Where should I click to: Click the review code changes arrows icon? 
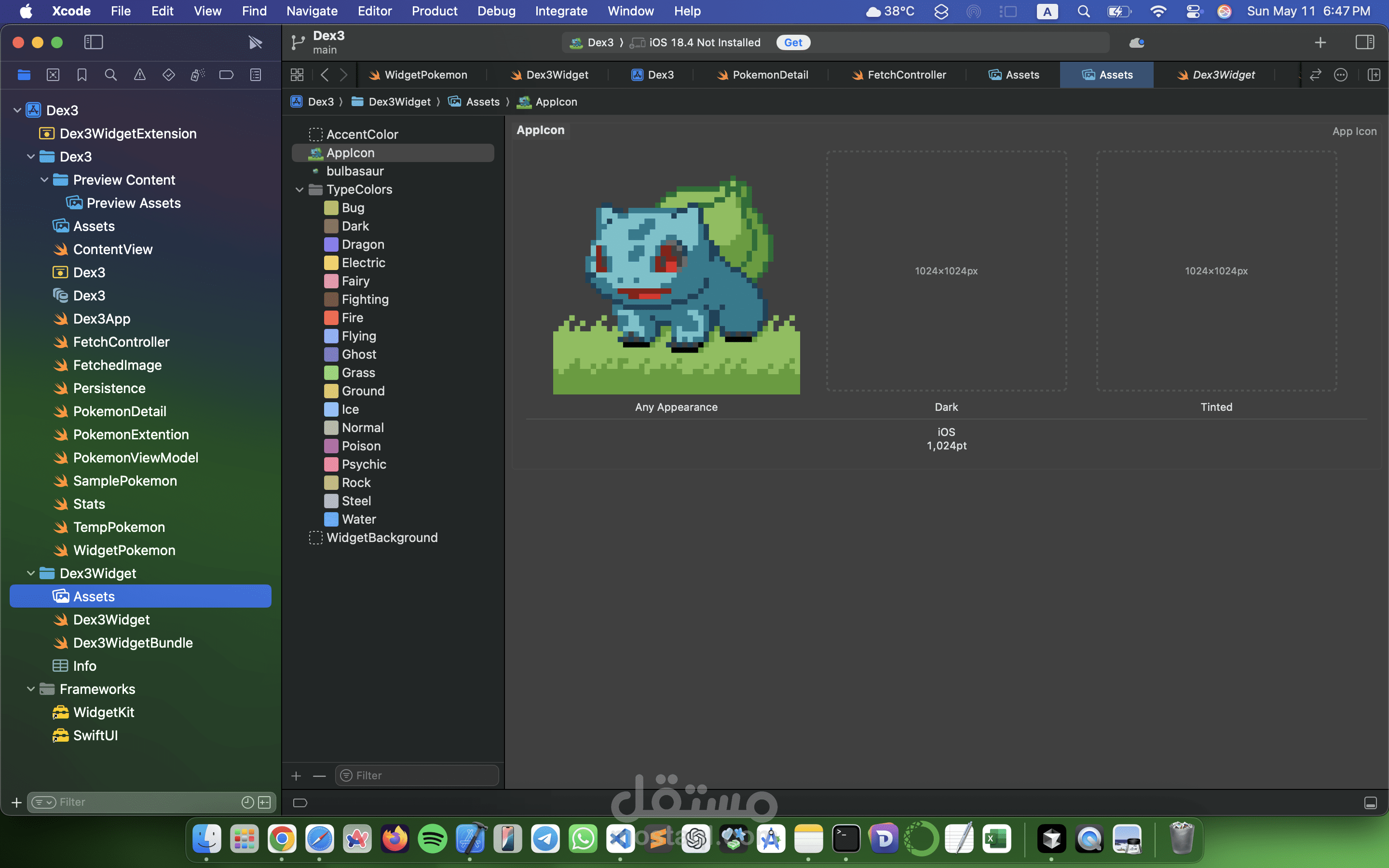point(1316,75)
